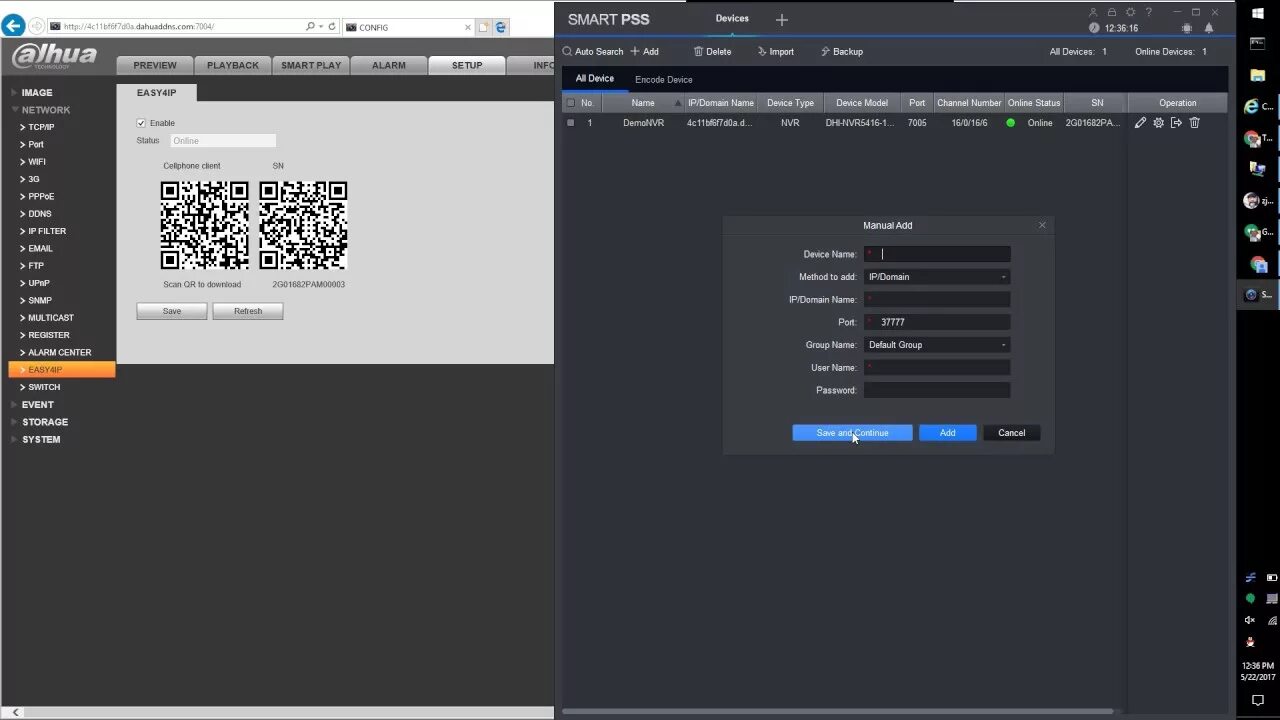Open File Explorer from the taskbar
The height and width of the screenshot is (720, 1280).
click(x=1258, y=75)
